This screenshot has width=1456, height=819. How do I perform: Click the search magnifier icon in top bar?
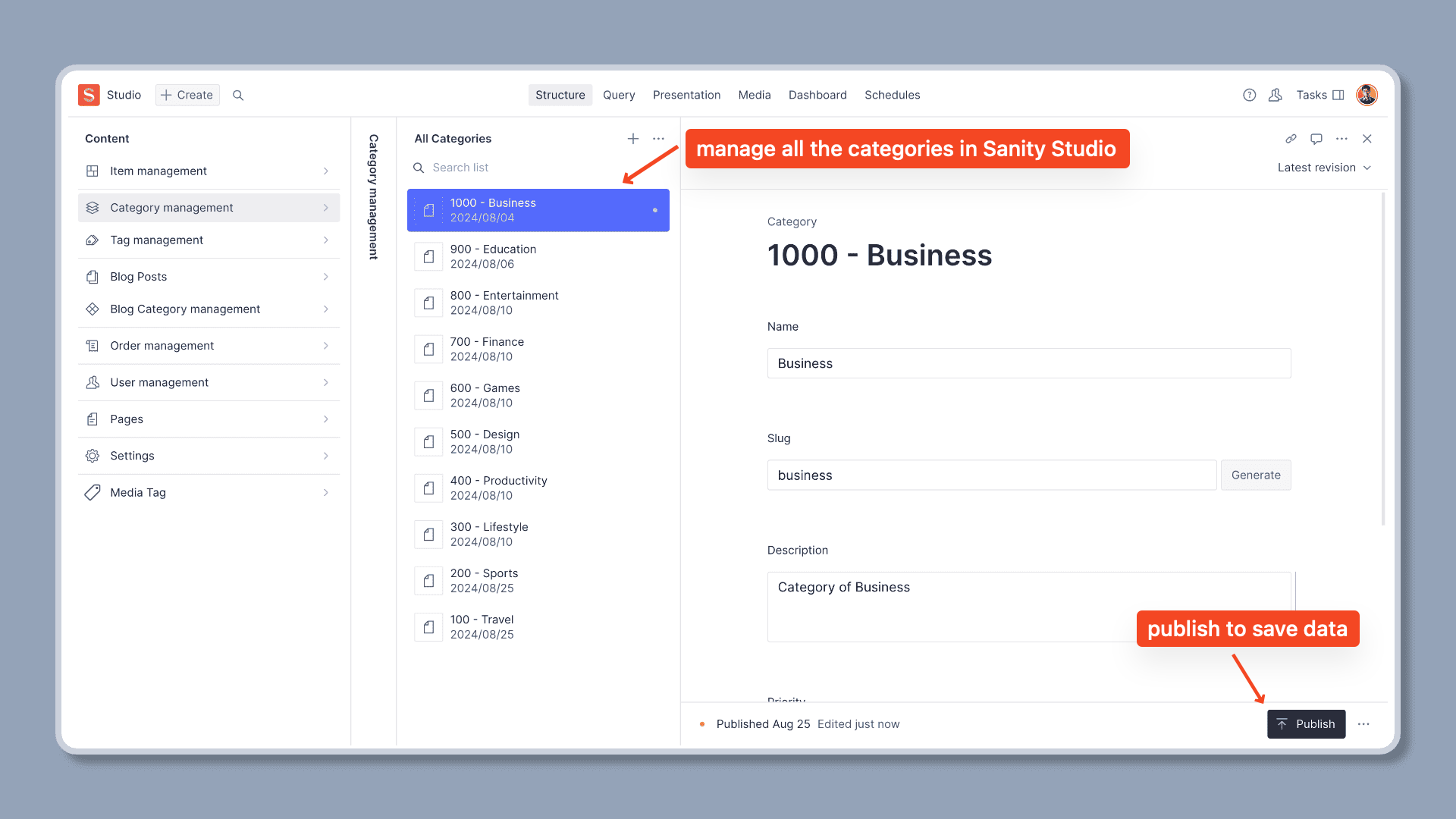tap(238, 96)
